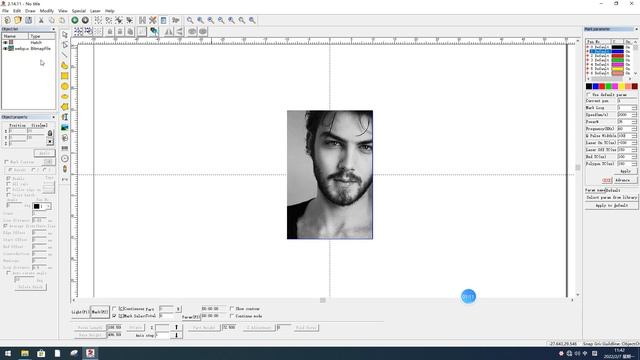Toggle the Continue mode checkbox
The width and height of the screenshot is (640, 360).
click(x=232, y=316)
